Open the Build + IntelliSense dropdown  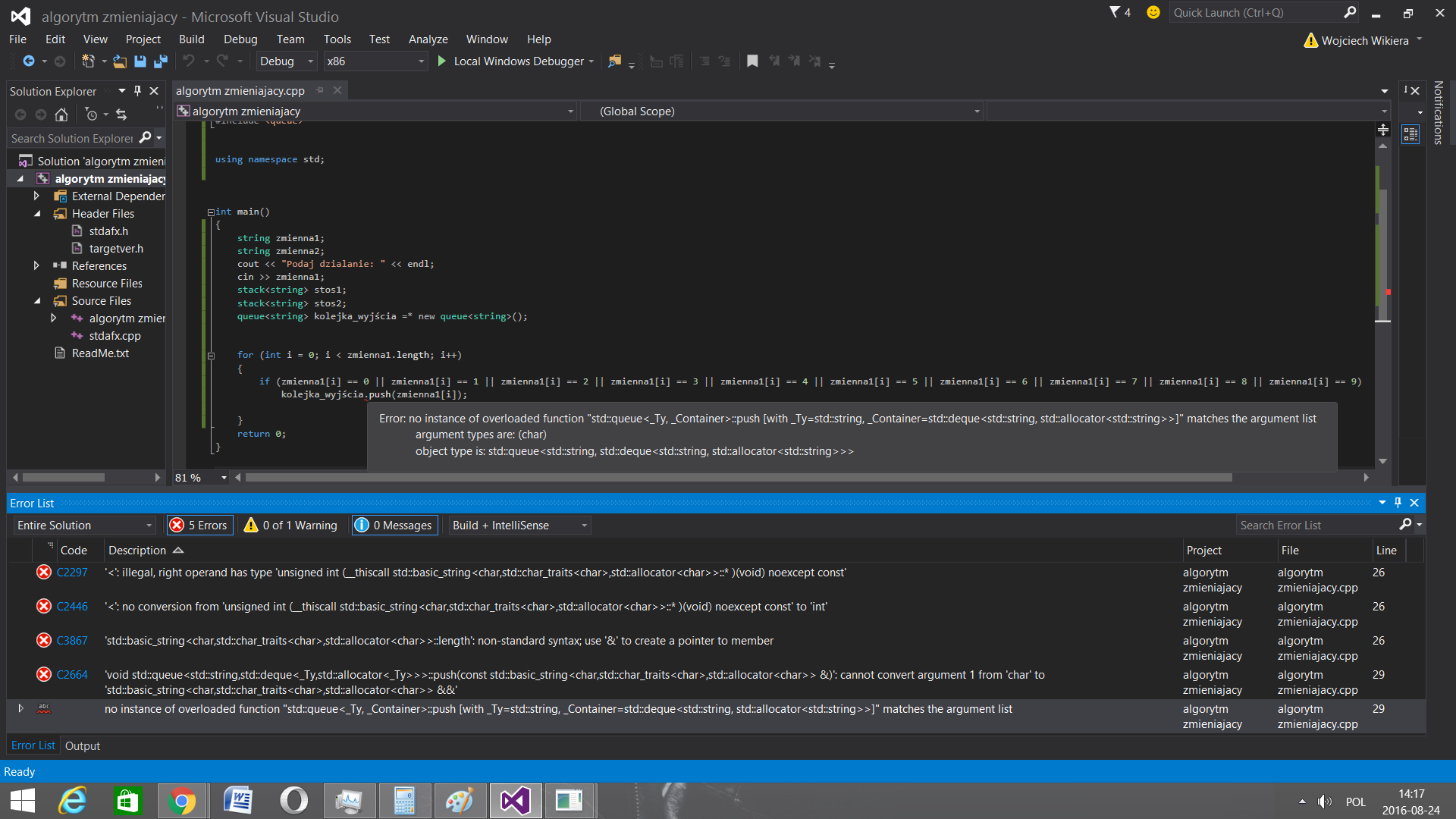coord(519,526)
